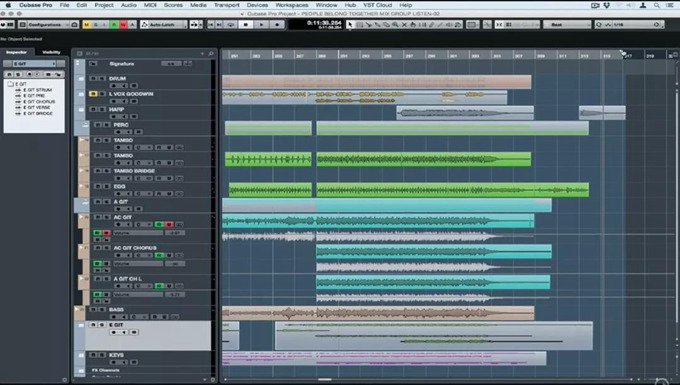Go to previous marker button

(x=211, y=25)
